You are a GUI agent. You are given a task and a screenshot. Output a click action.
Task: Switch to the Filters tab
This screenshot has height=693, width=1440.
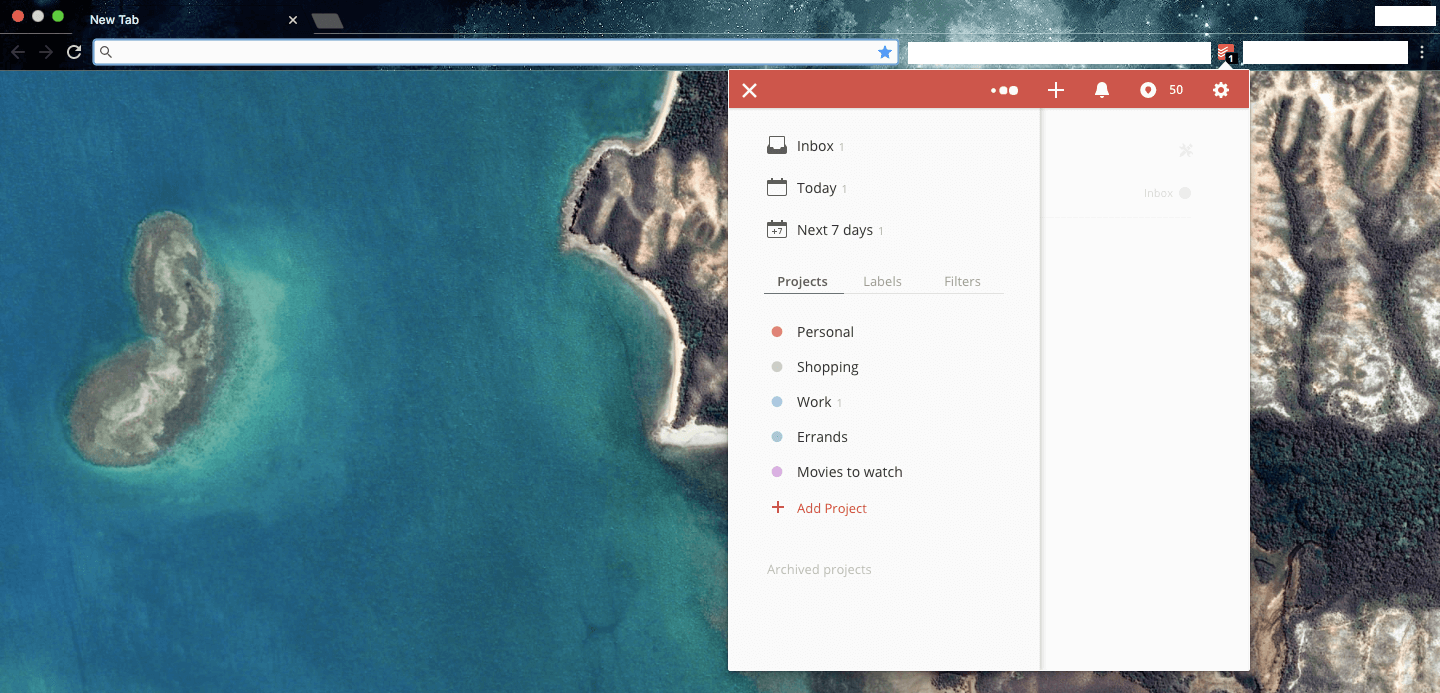tap(962, 282)
